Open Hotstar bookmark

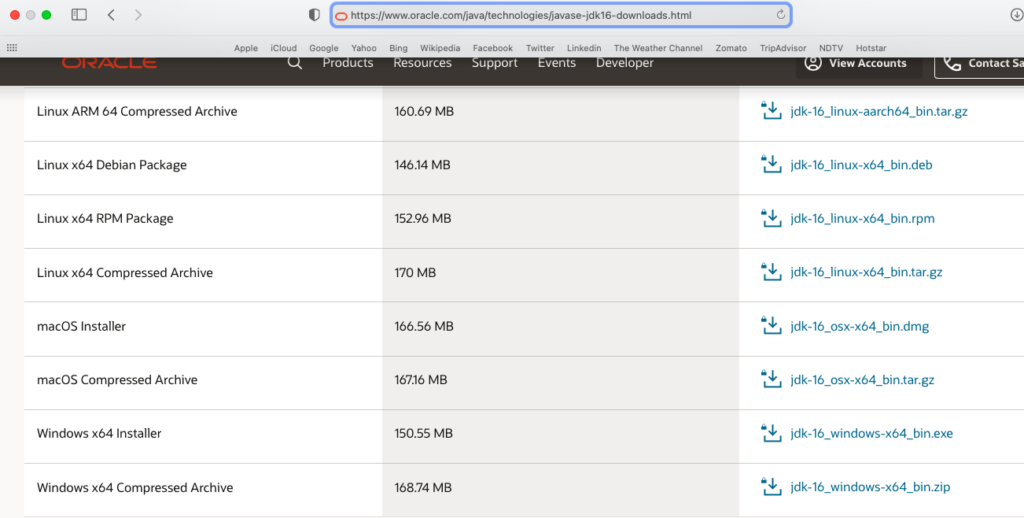[871, 48]
